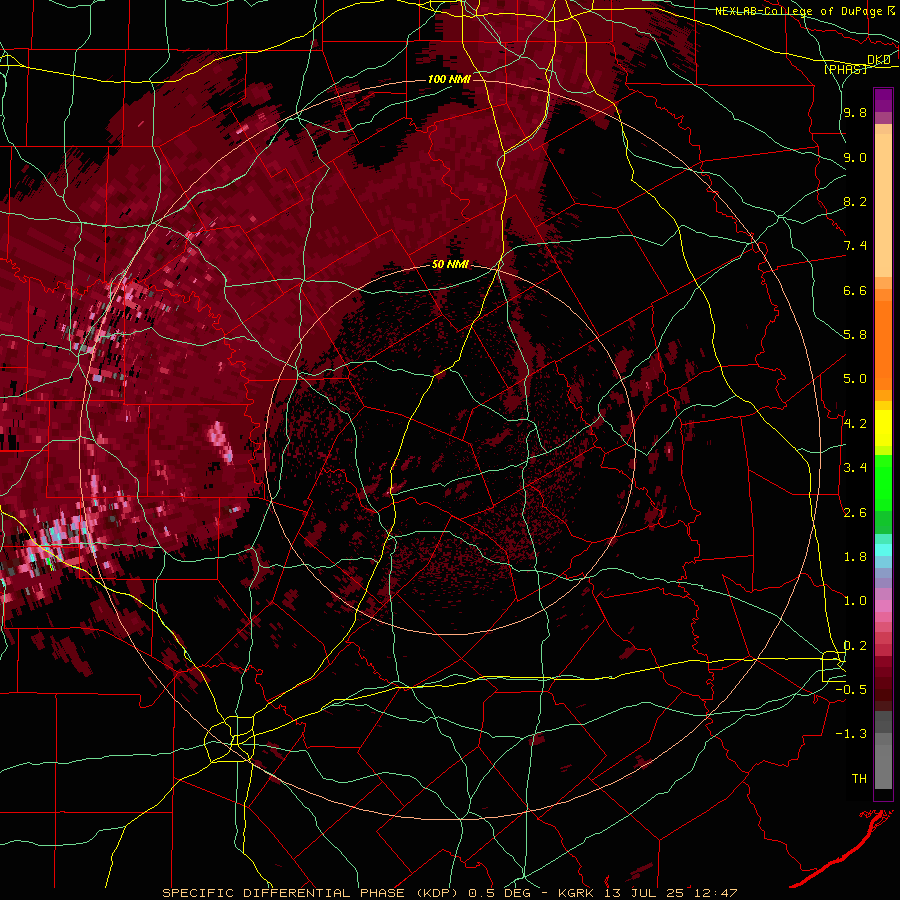The width and height of the screenshot is (900, 900).
Task: Click the -0.5 scale value
Action: (851, 690)
